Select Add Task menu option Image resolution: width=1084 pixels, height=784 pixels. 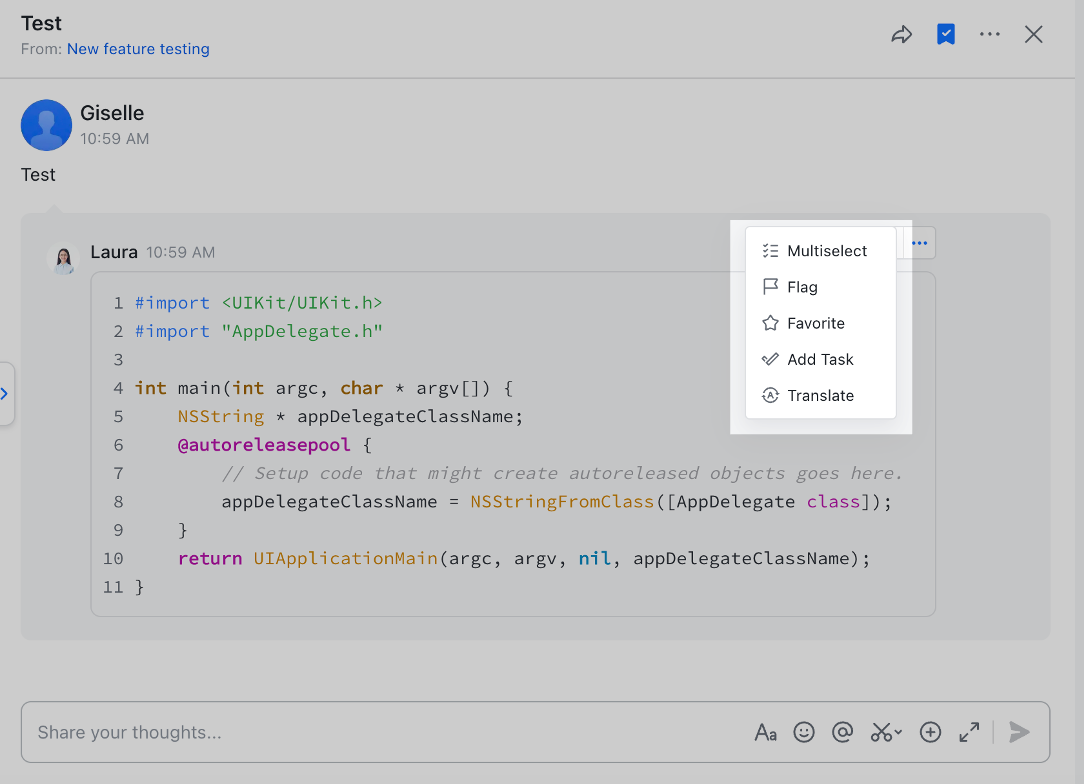click(x=820, y=359)
